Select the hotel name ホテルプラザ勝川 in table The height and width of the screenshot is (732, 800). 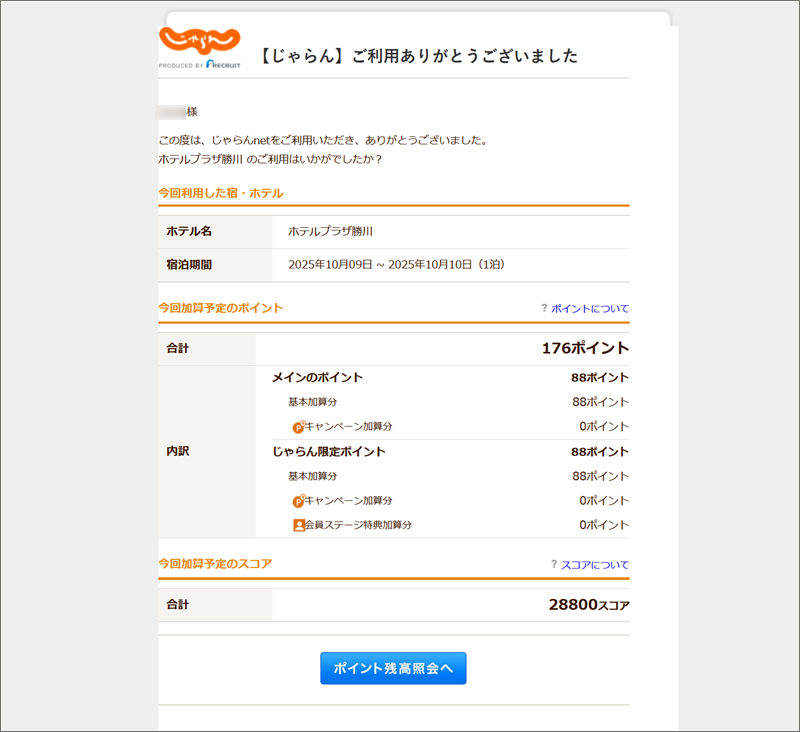point(330,232)
